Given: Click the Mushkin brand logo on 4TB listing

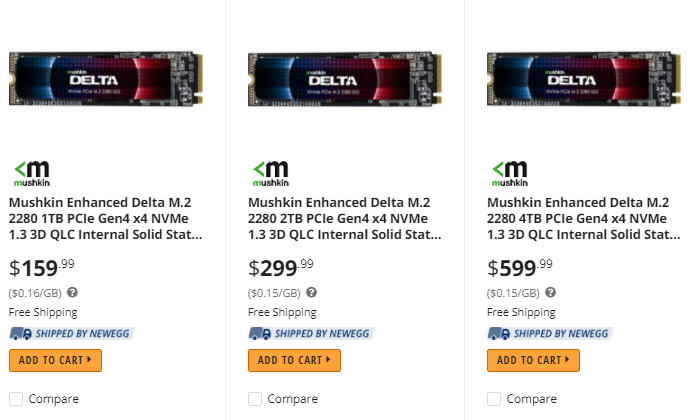Looking at the screenshot, I should tap(508, 173).
